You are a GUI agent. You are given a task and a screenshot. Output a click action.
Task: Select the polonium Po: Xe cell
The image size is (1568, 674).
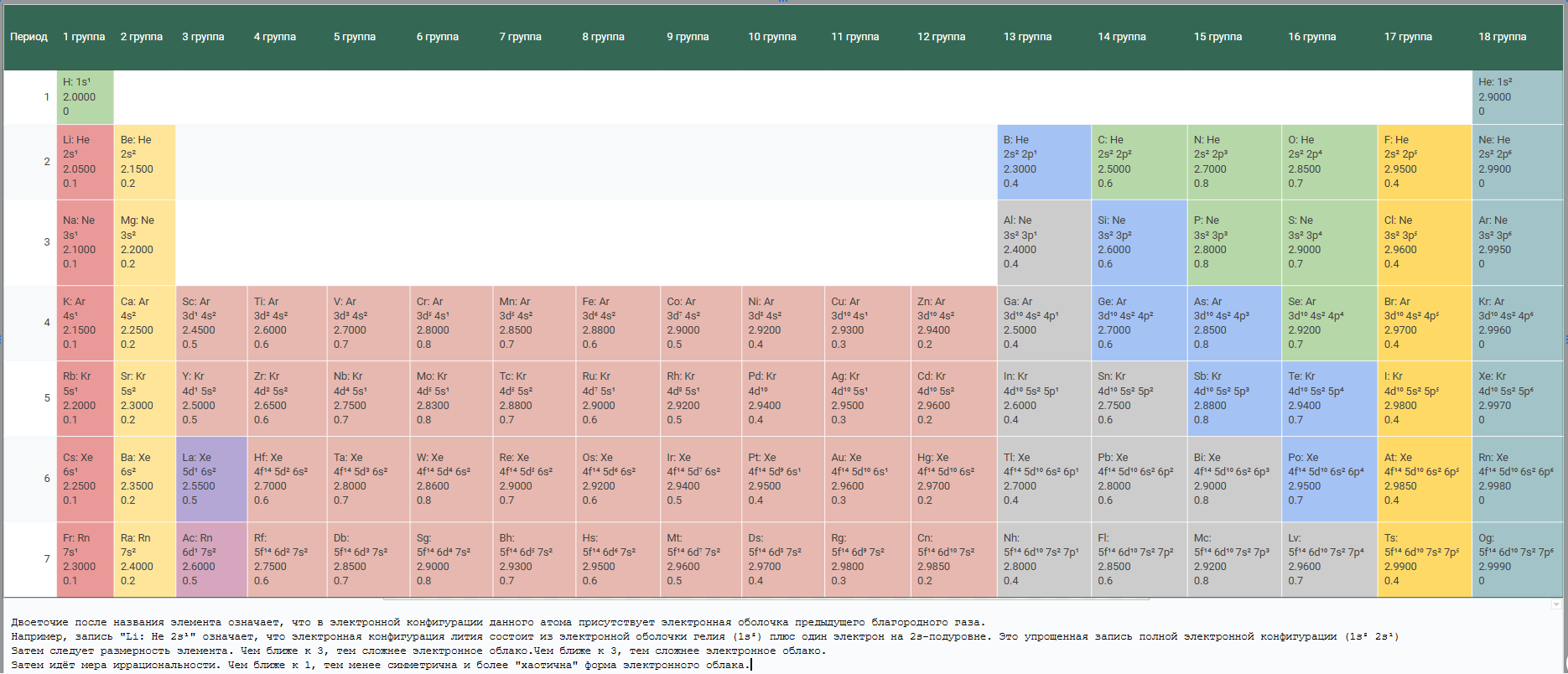[1328, 479]
